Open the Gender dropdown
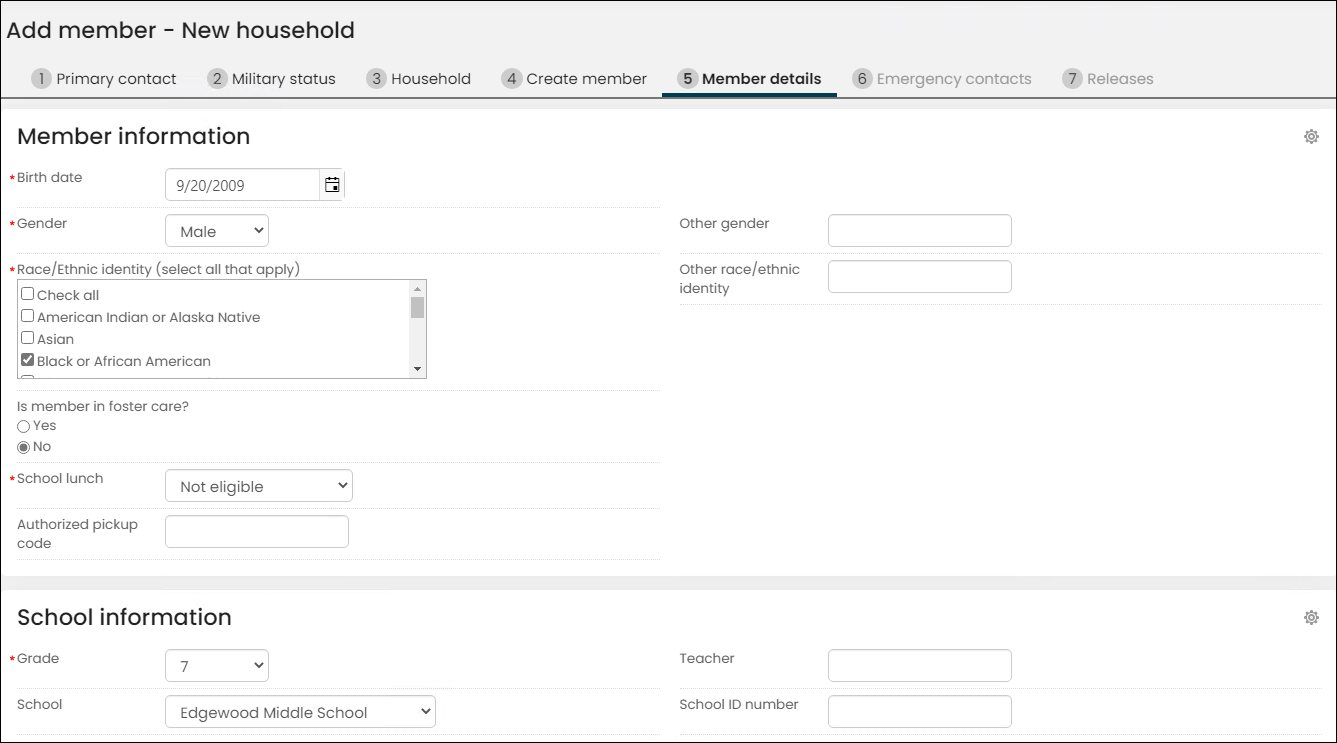Viewport: 1337px width, 743px height. point(217,231)
